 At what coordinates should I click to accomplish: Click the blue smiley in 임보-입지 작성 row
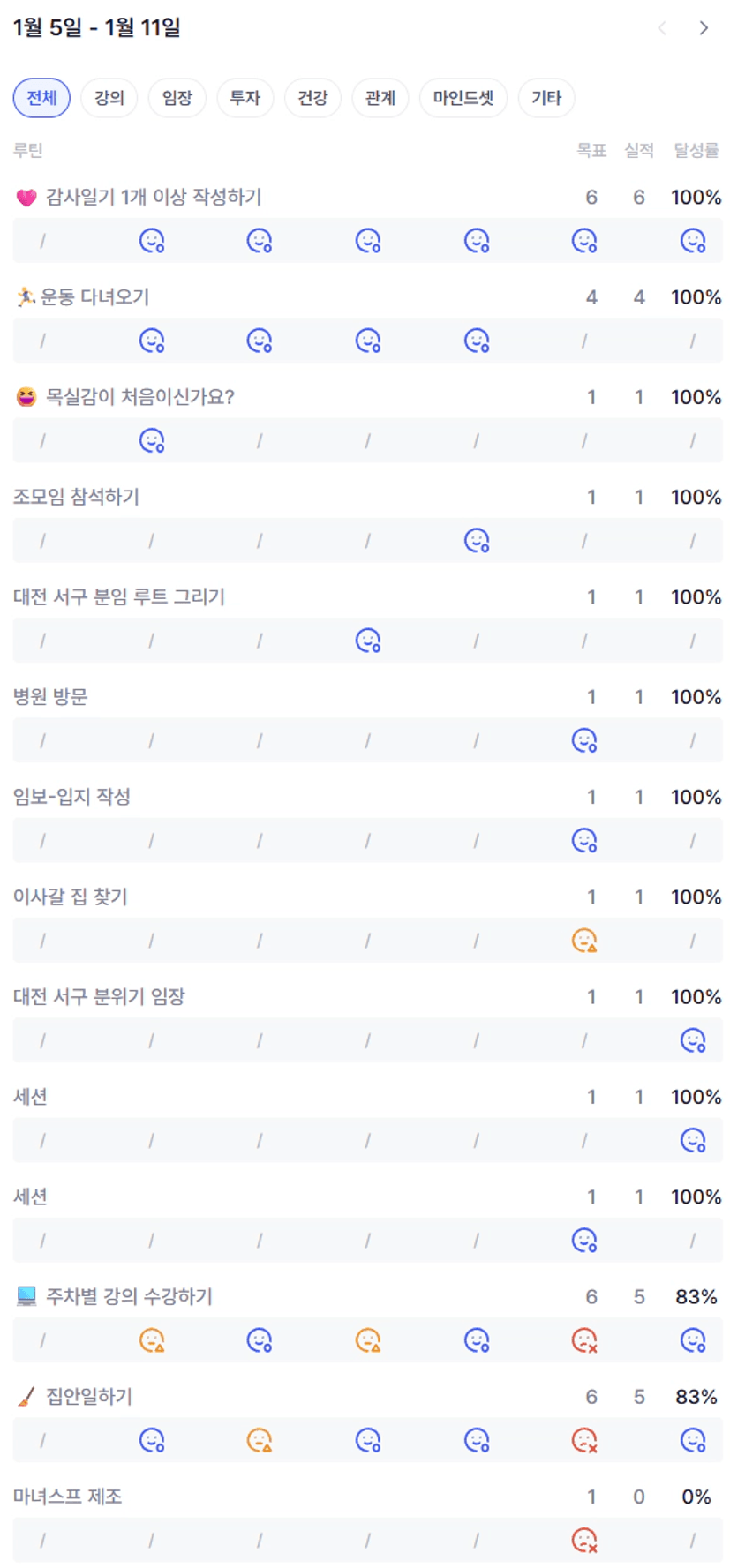click(x=584, y=840)
